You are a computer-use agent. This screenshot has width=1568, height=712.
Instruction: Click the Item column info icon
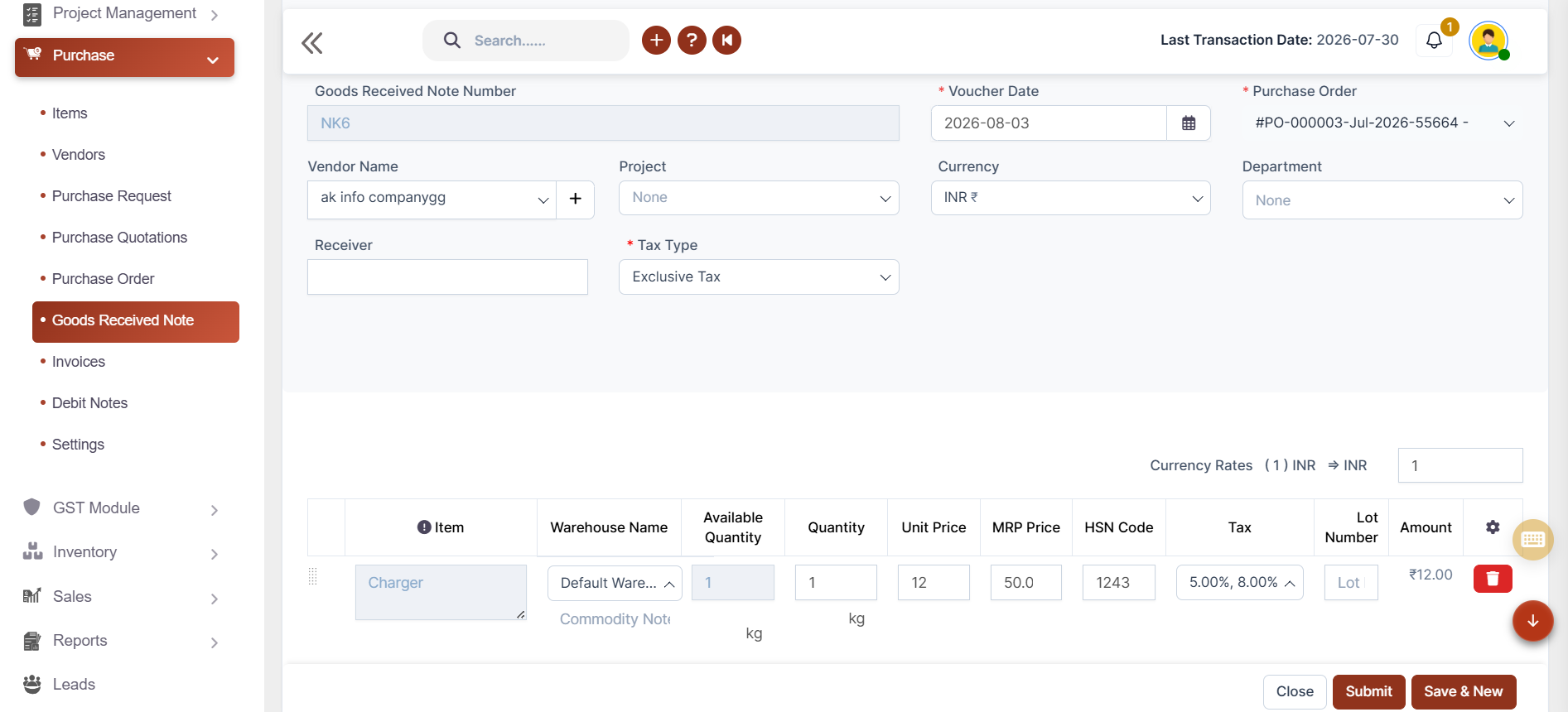pyautogui.click(x=424, y=527)
